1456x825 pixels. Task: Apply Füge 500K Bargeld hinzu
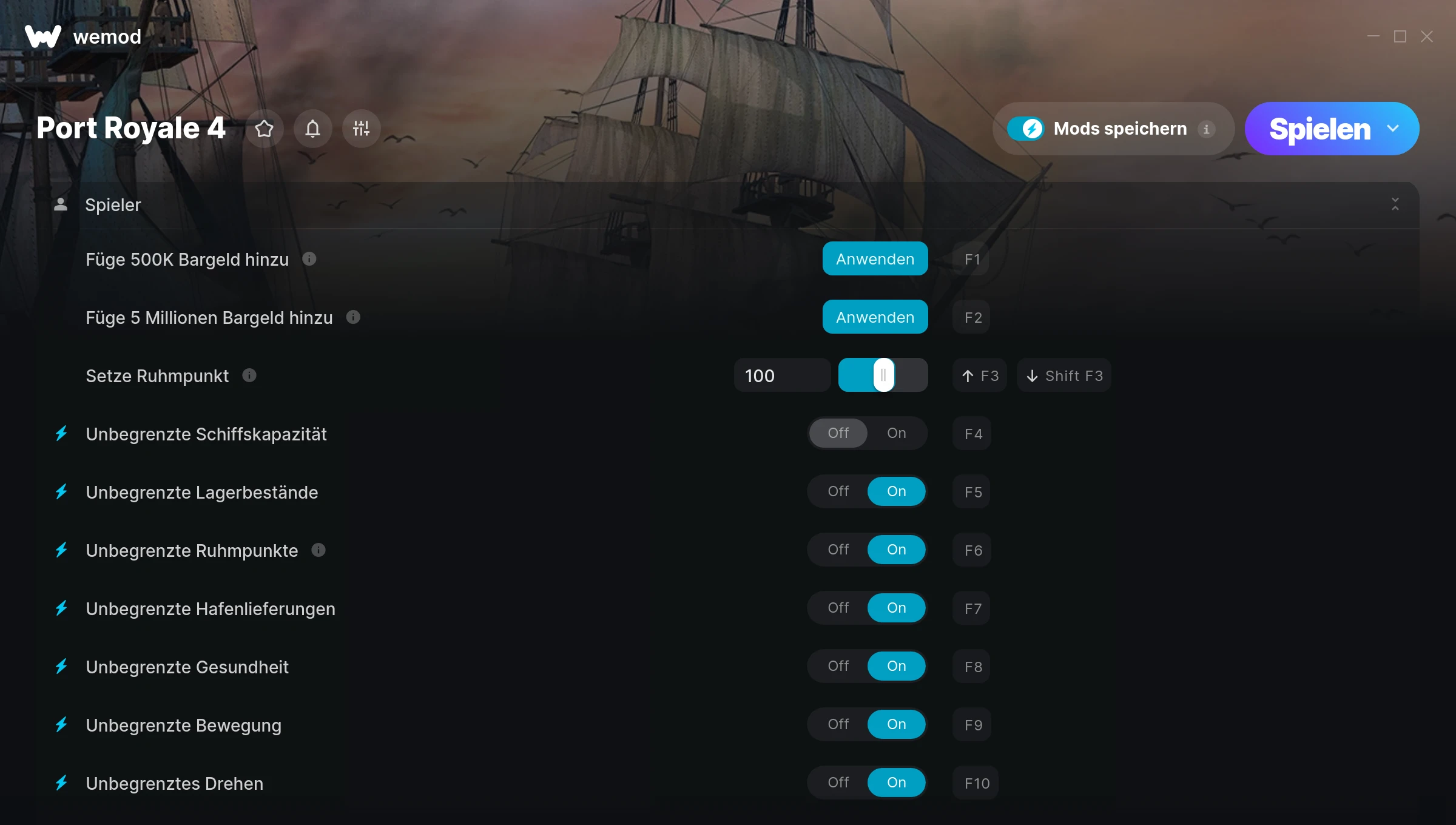point(875,259)
